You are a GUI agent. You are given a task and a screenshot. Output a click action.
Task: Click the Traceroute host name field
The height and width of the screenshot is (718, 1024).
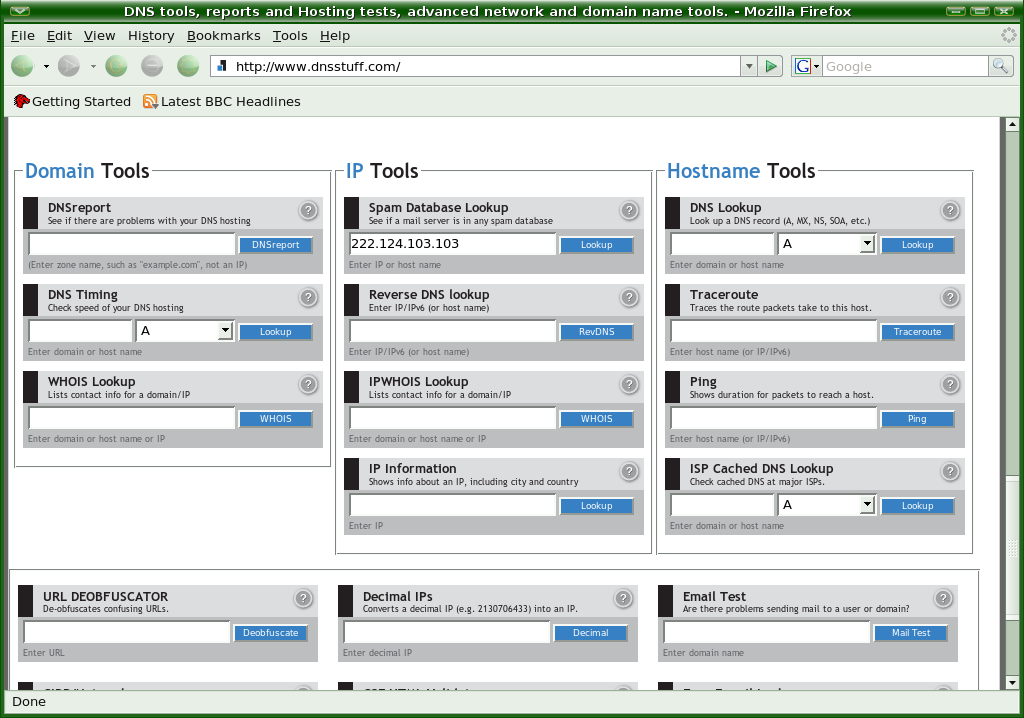point(774,331)
